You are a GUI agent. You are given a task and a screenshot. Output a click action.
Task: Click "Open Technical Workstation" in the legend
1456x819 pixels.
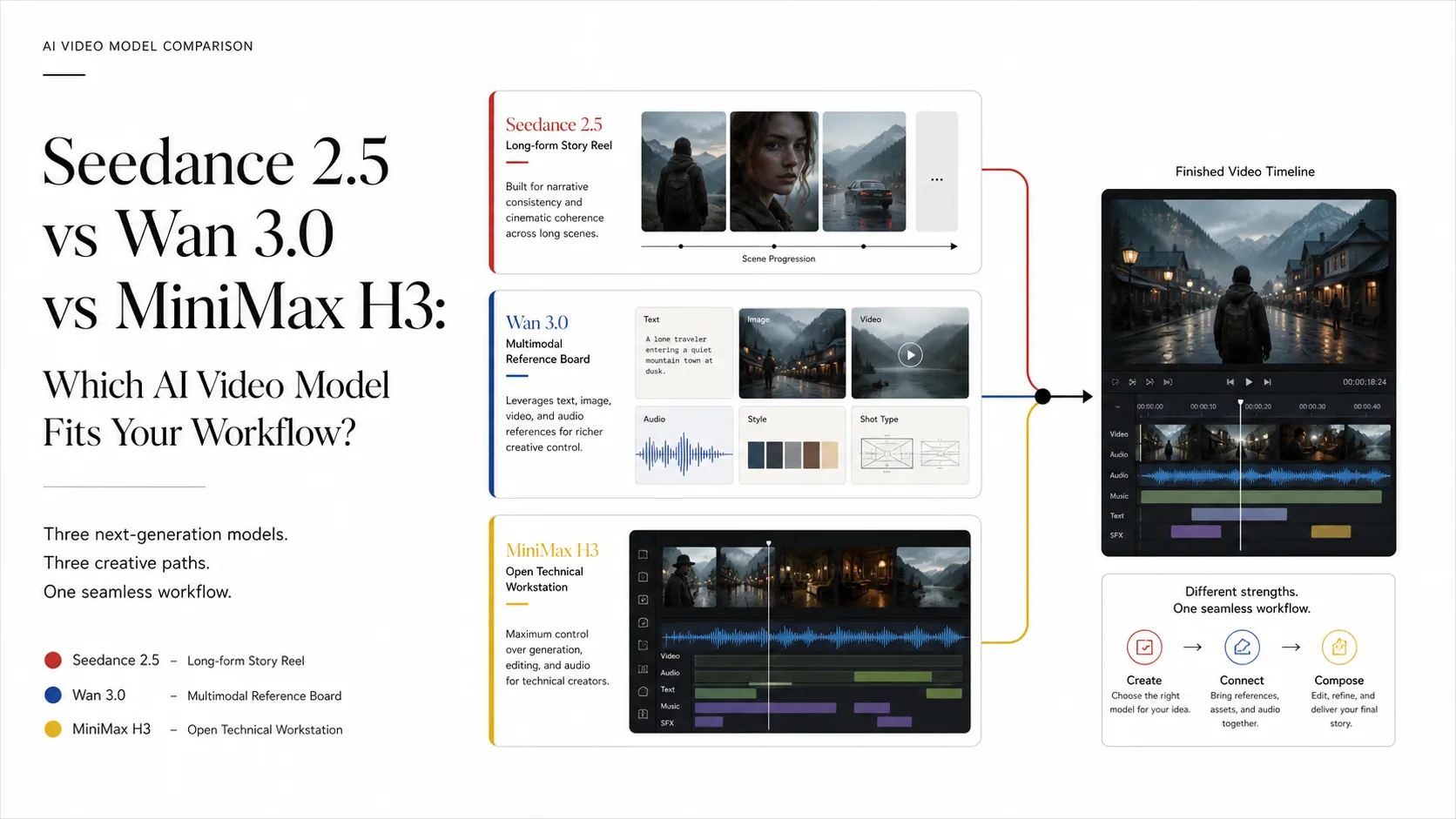(x=265, y=729)
